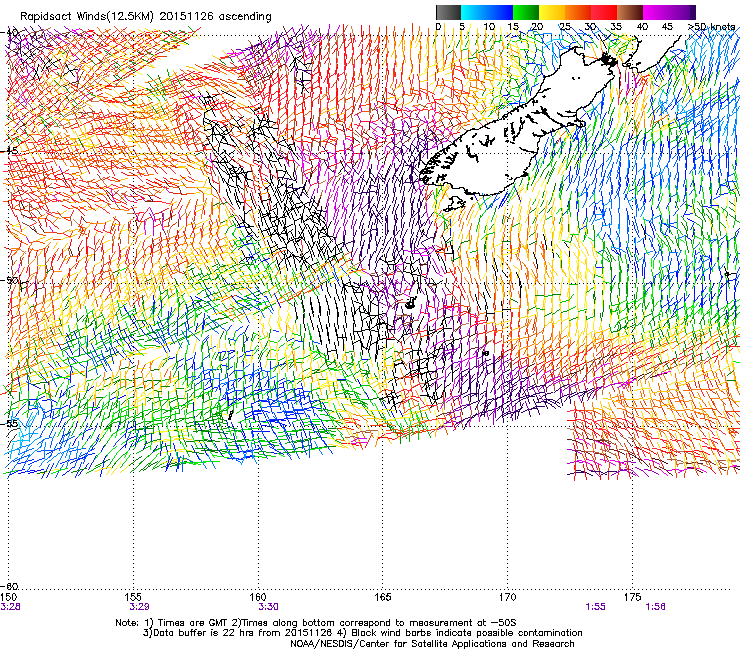Click the '165' longitude axis label
This screenshot has width=740, height=650.
click(383, 597)
